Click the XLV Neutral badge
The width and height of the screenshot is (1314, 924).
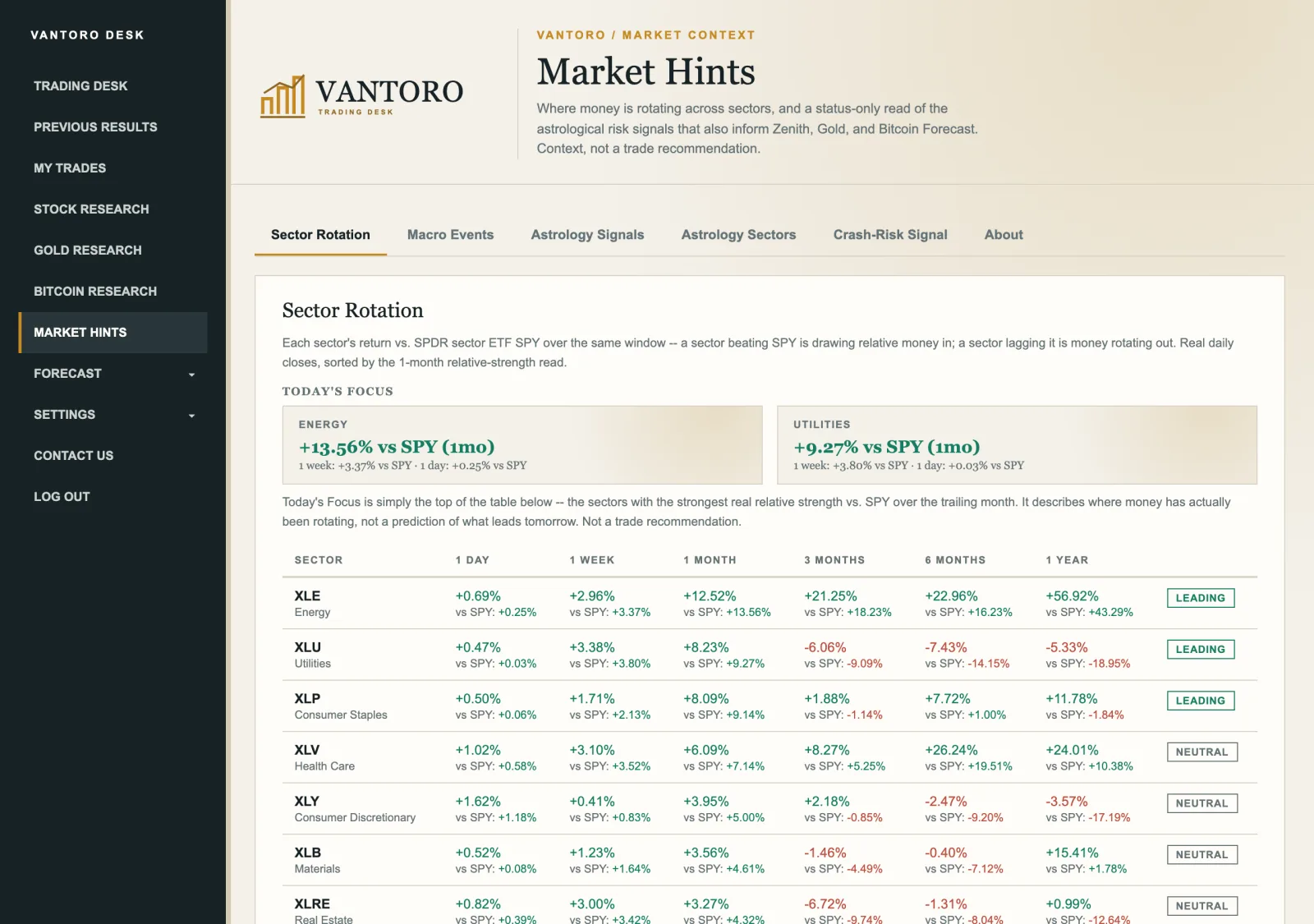pyautogui.click(x=1202, y=752)
